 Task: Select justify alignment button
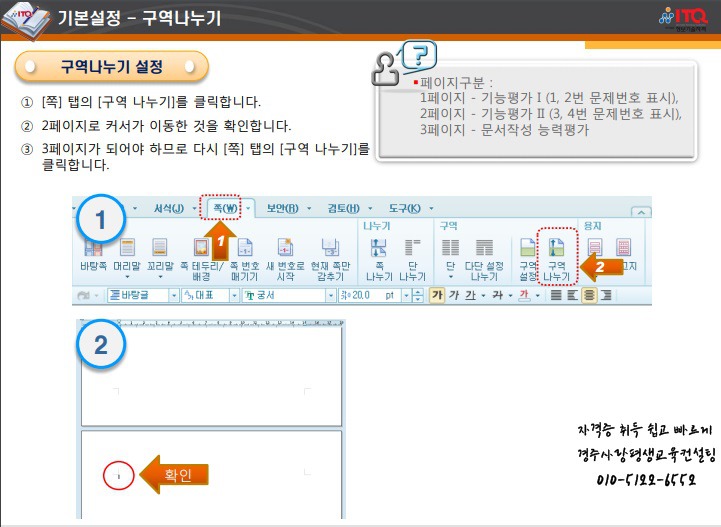[x=556, y=295]
